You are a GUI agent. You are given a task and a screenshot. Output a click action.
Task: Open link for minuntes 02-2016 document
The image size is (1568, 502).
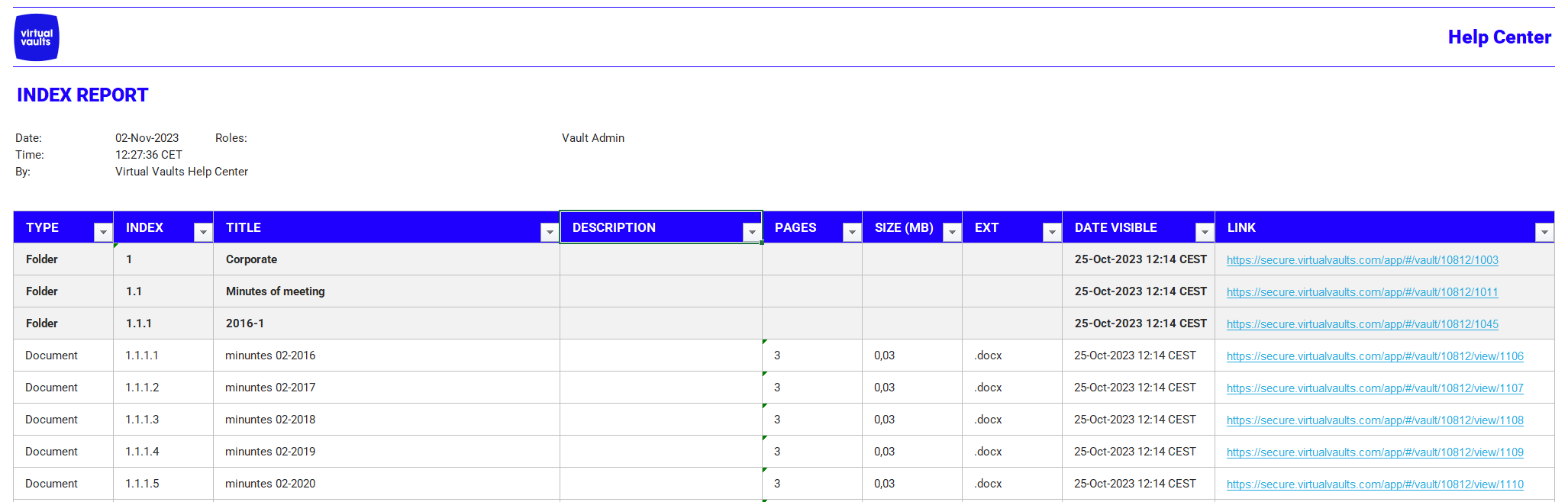pos(1374,356)
